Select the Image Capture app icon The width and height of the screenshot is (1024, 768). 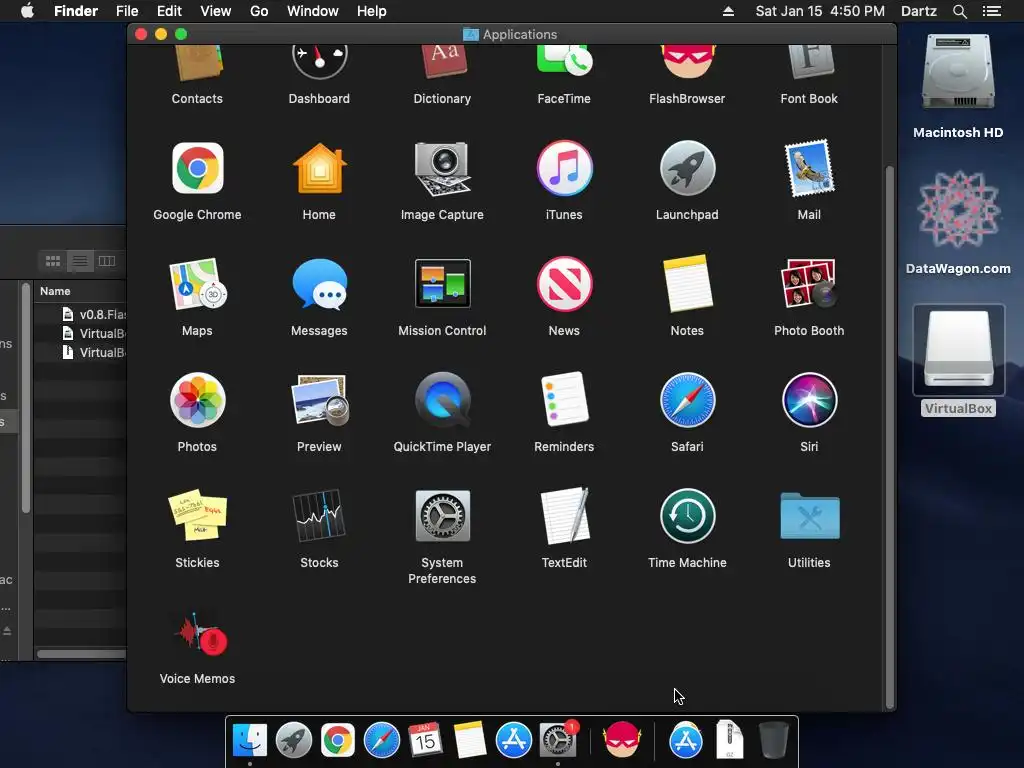[442, 168]
